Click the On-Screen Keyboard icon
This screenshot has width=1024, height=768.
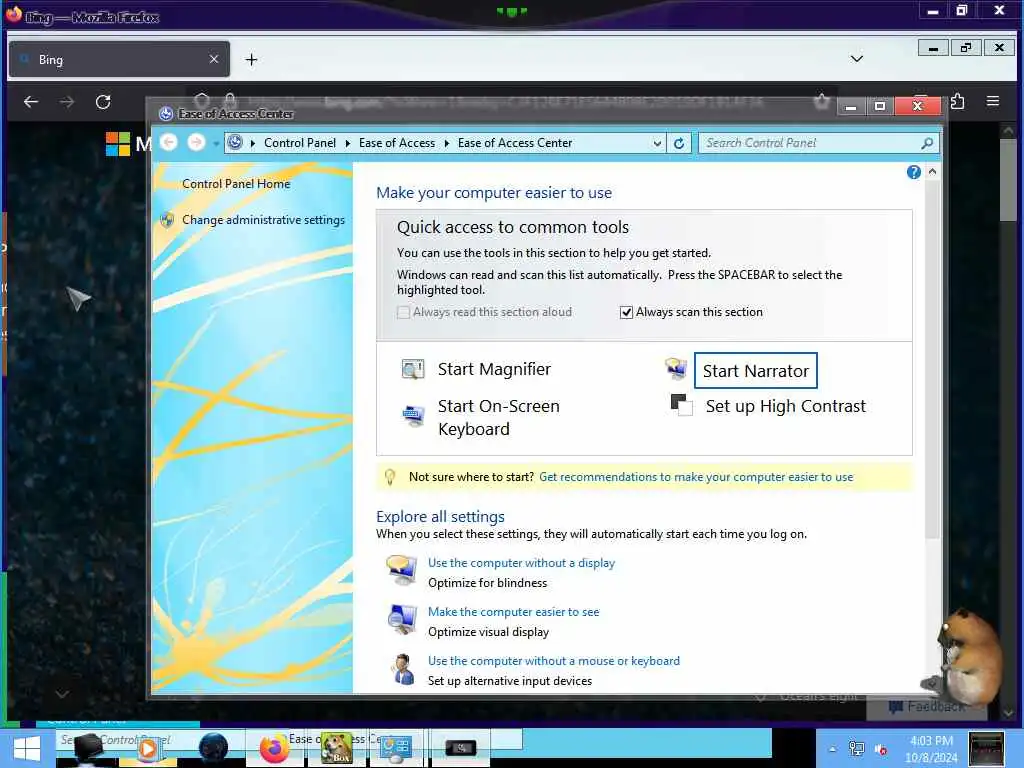pyautogui.click(x=413, y=415)
